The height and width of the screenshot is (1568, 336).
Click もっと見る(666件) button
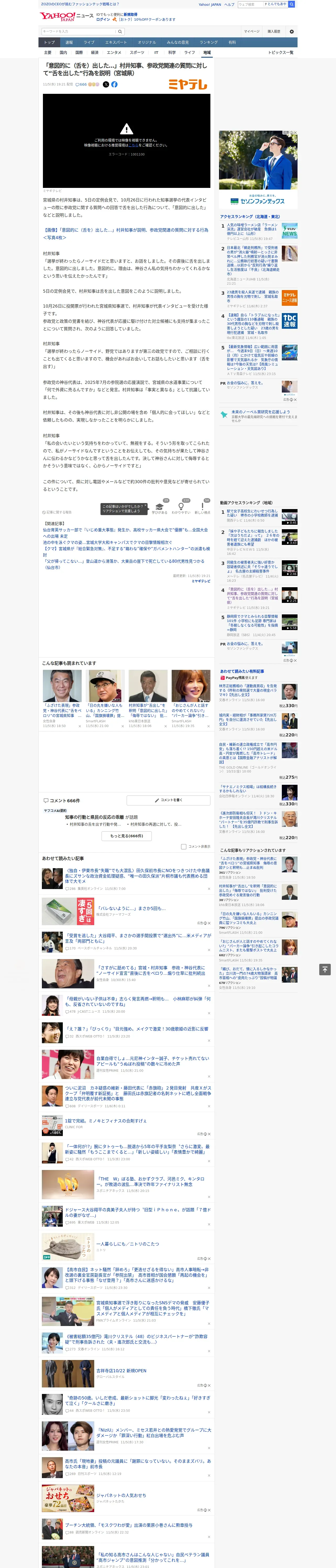(126, 836)
